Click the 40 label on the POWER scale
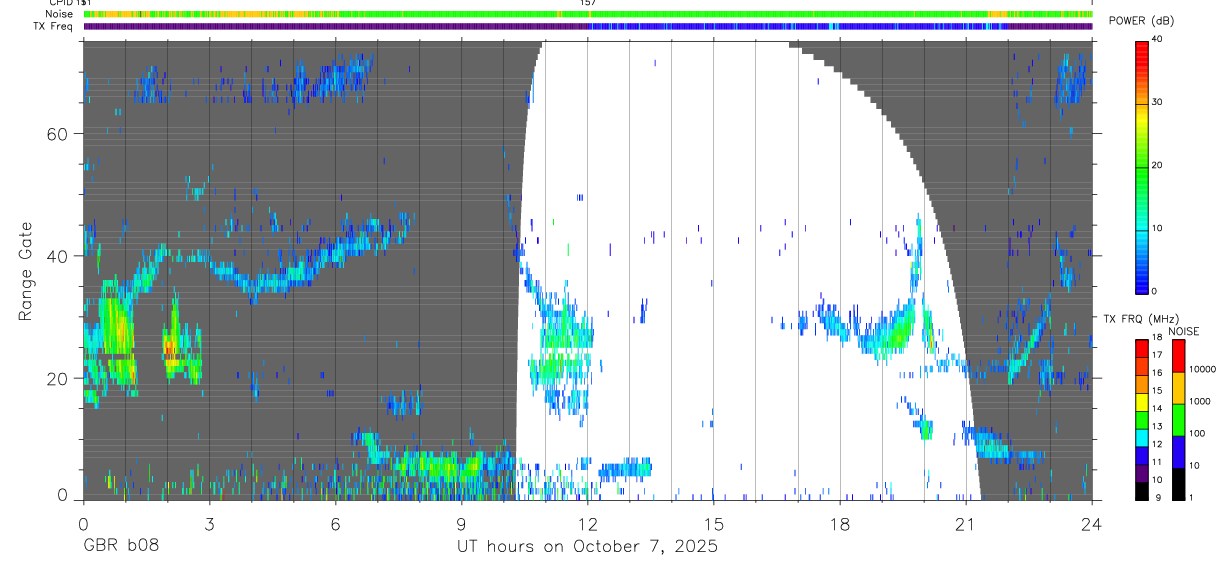The image size is (1228, 567). click(1157, 40)
